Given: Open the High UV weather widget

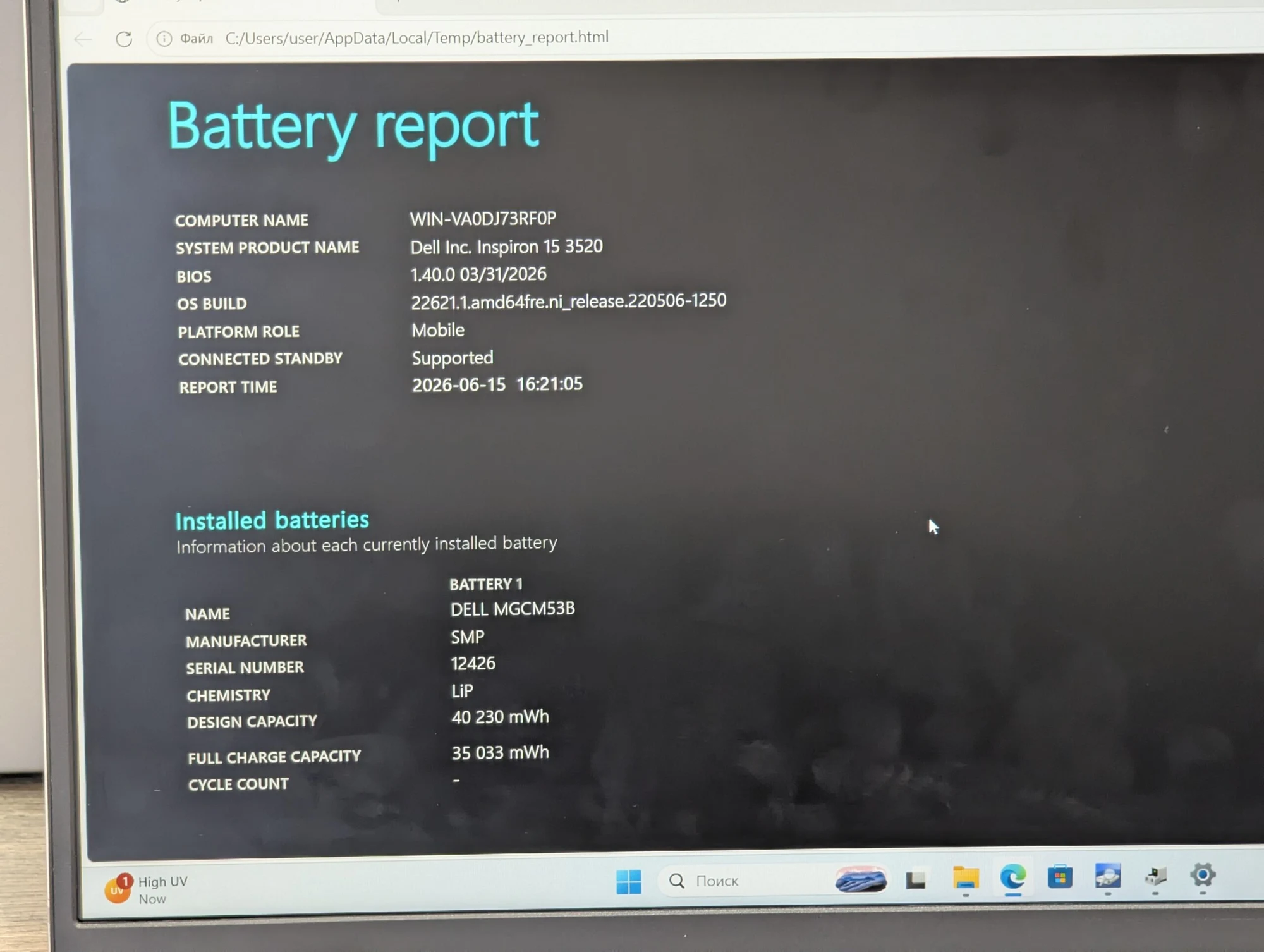Looking at the screenshot, I should pos(147,889).
